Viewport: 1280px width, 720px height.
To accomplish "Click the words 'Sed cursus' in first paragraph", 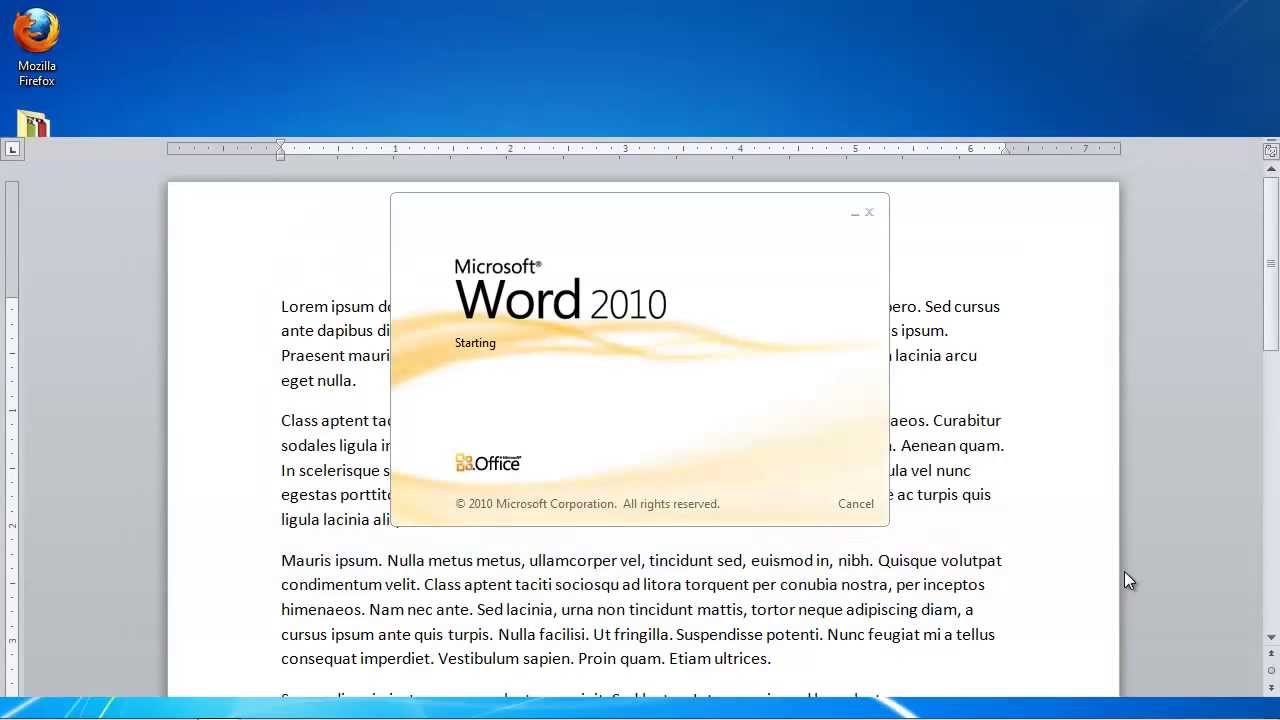I will 962,307.
